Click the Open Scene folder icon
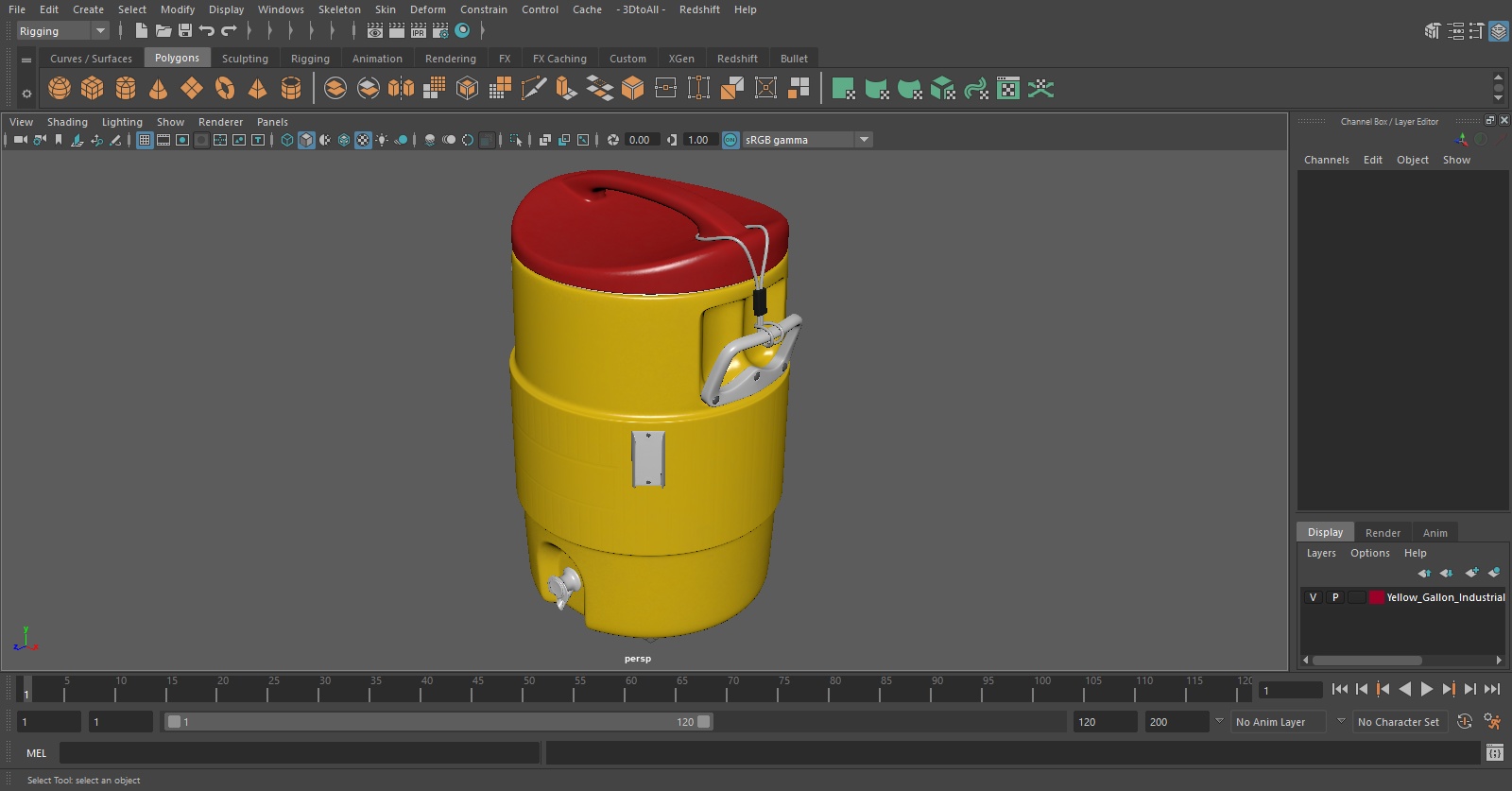This screenshot has height=791, width=1512. pos(163,31)
